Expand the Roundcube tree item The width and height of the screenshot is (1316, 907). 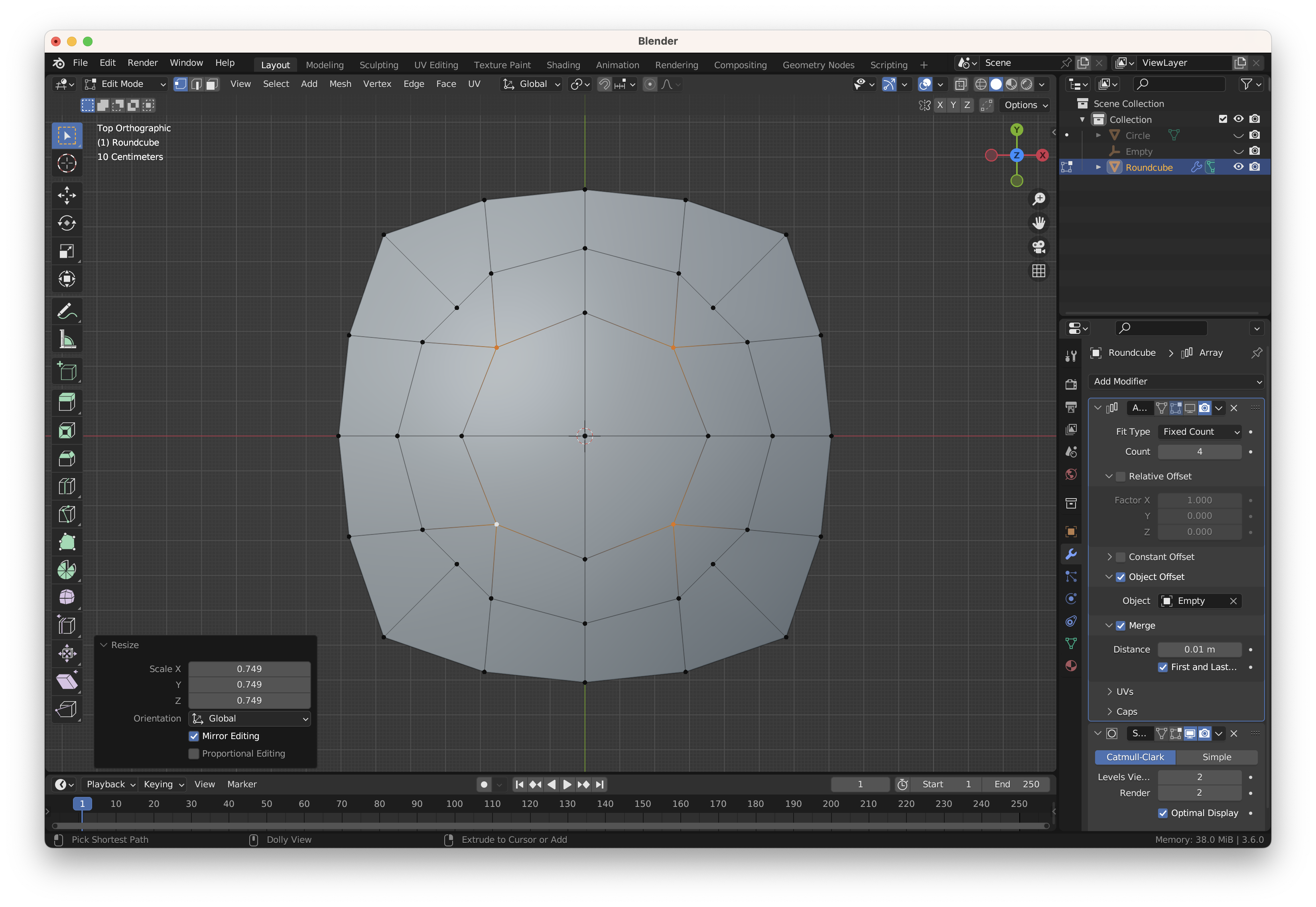(1098, 167)
